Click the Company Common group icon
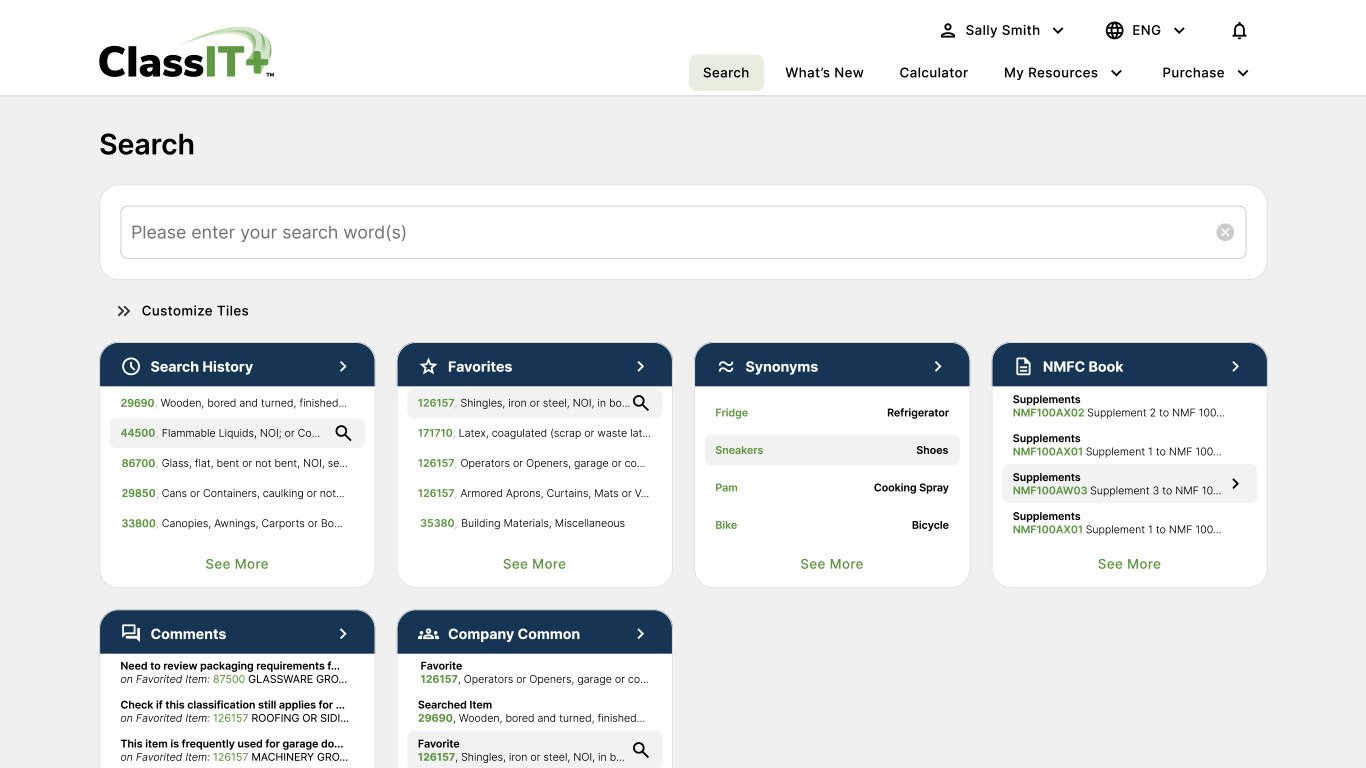Viewport: 1366px width, 768px height. pyautogui.click(x=428, y=632)
